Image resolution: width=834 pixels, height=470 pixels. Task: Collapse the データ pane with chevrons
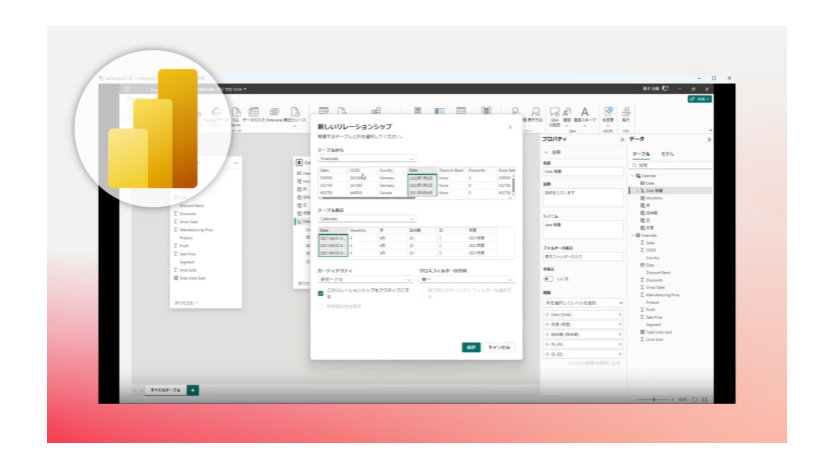[708, 139]
